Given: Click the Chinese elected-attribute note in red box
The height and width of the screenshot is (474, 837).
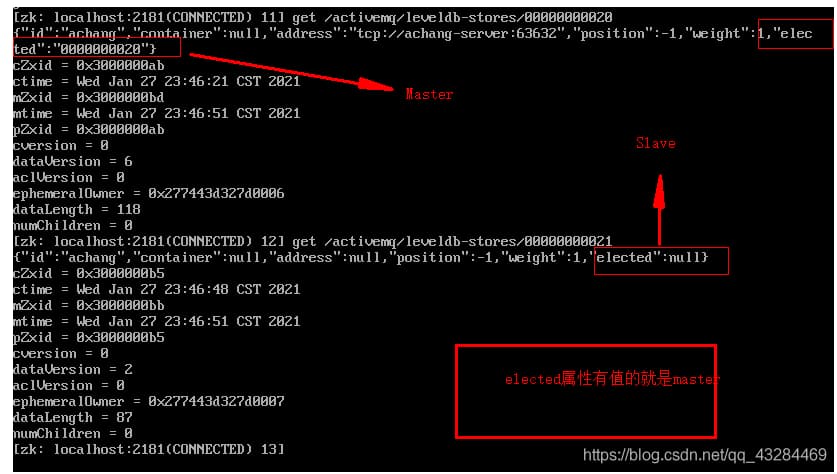Looking at the screenshot, I should coord(612,379).
